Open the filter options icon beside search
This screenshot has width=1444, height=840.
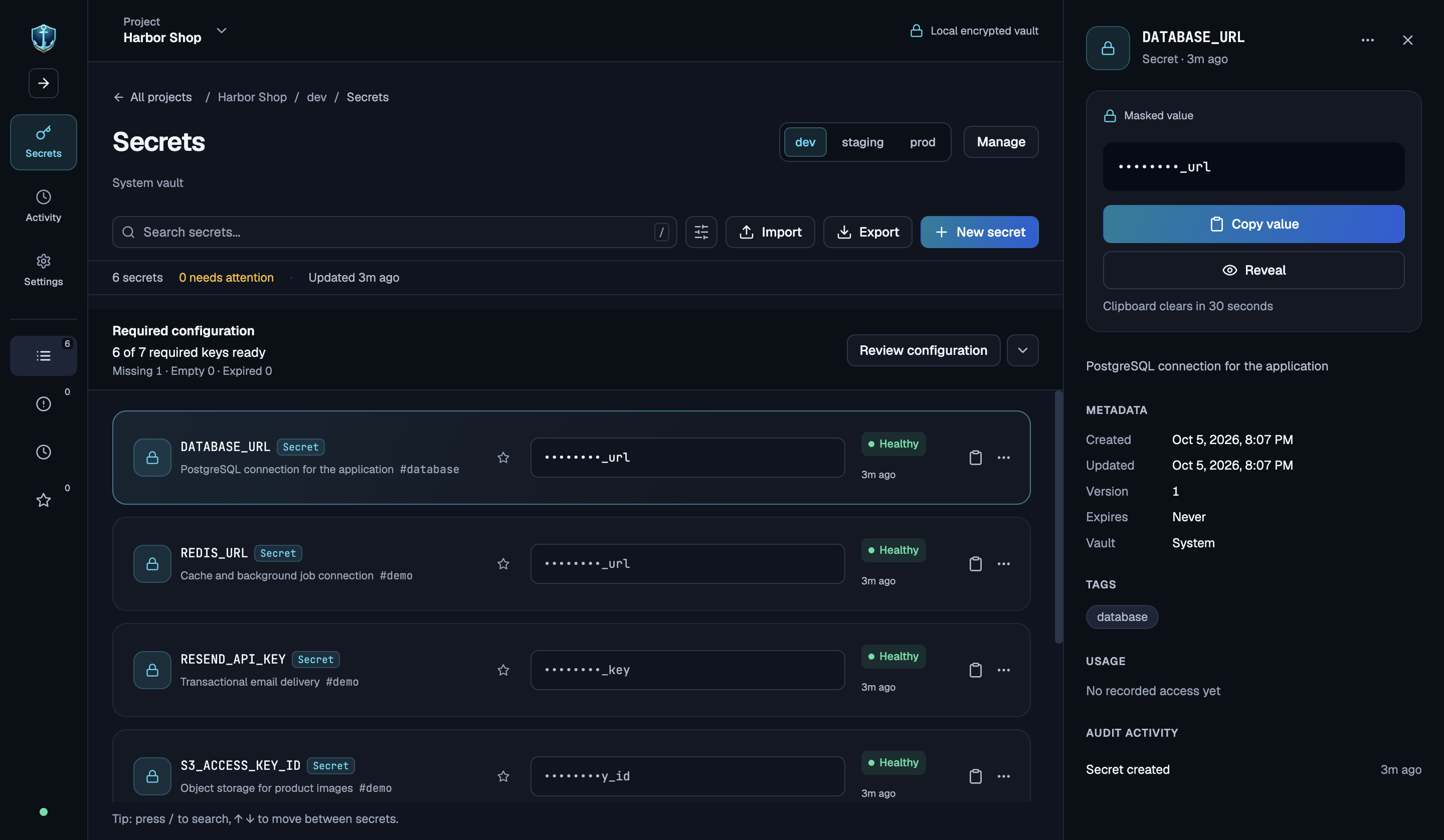coord(701,232)
